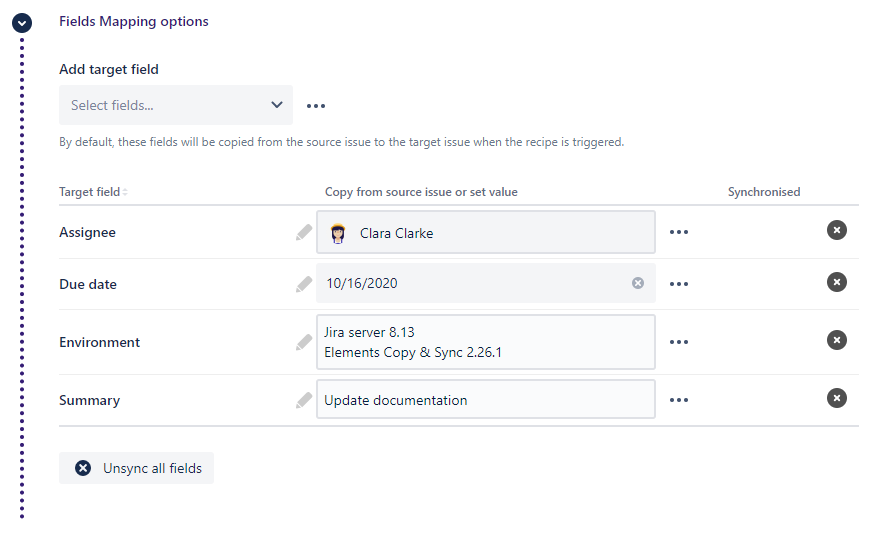Open the Clara Clarke assignee picker
The height and width of the screenshot is (539, 891).
click(x=486, y=233)
